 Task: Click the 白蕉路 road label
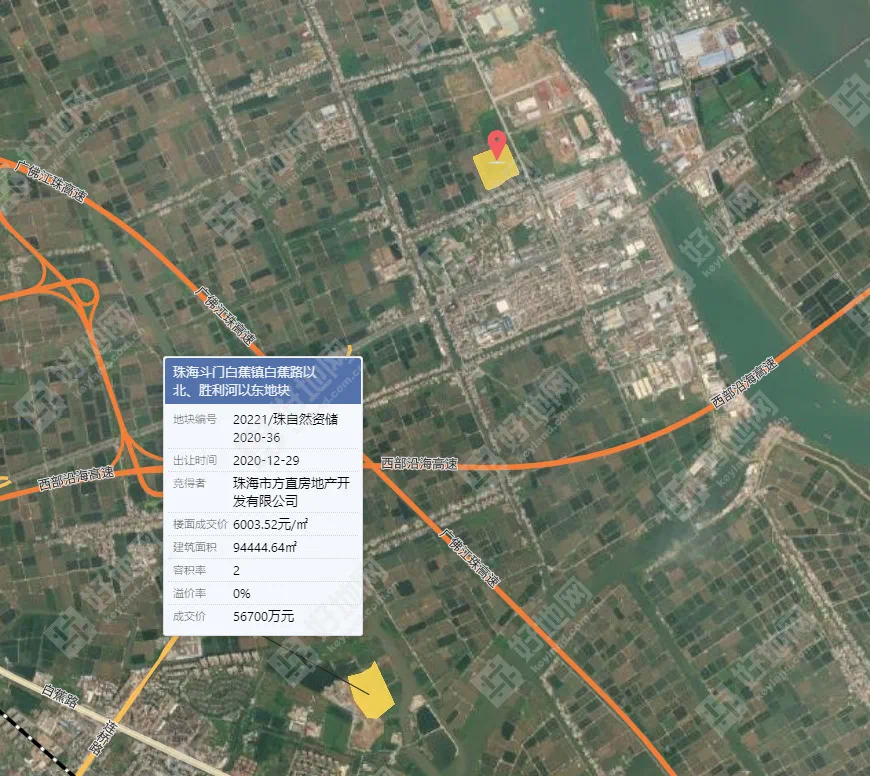[60, 696]
